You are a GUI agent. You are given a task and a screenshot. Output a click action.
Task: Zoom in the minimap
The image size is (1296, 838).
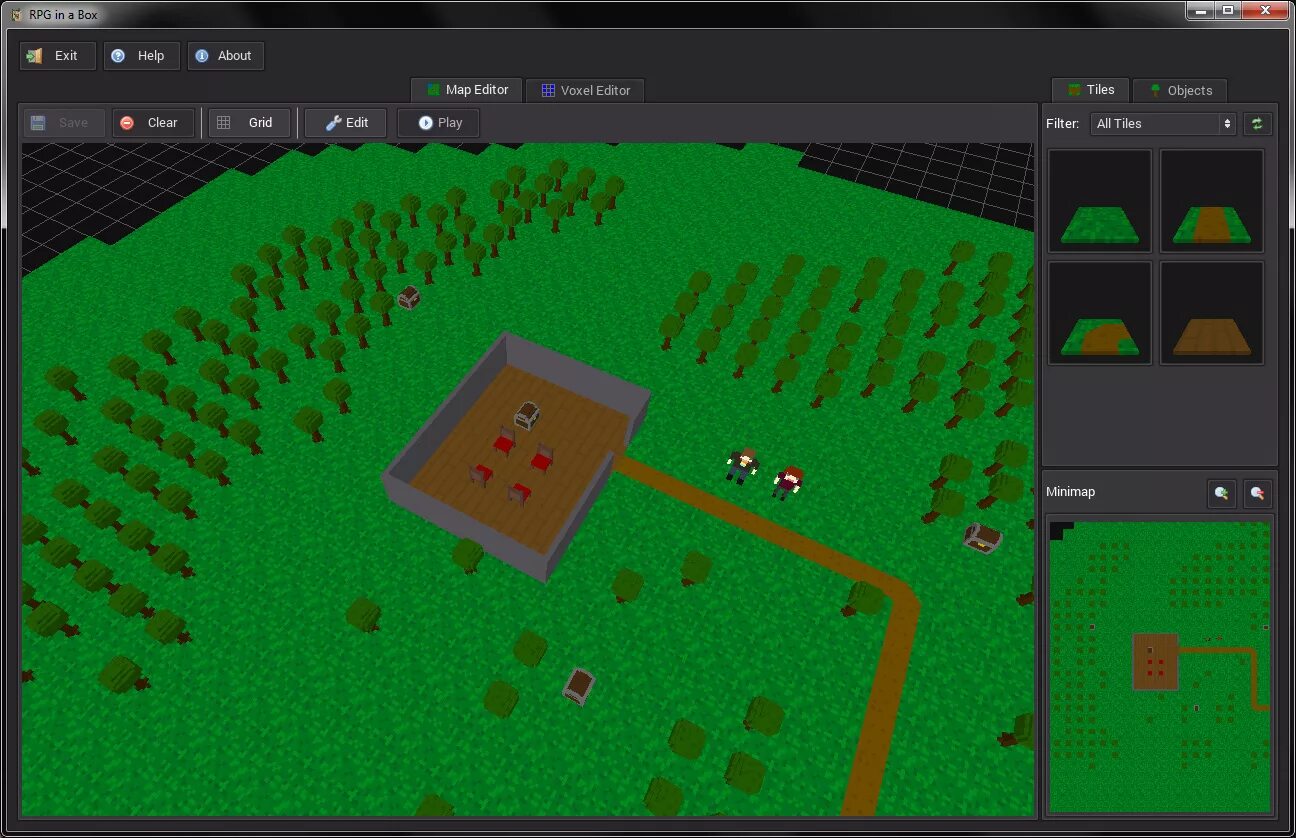click(x=1221, y=493)
